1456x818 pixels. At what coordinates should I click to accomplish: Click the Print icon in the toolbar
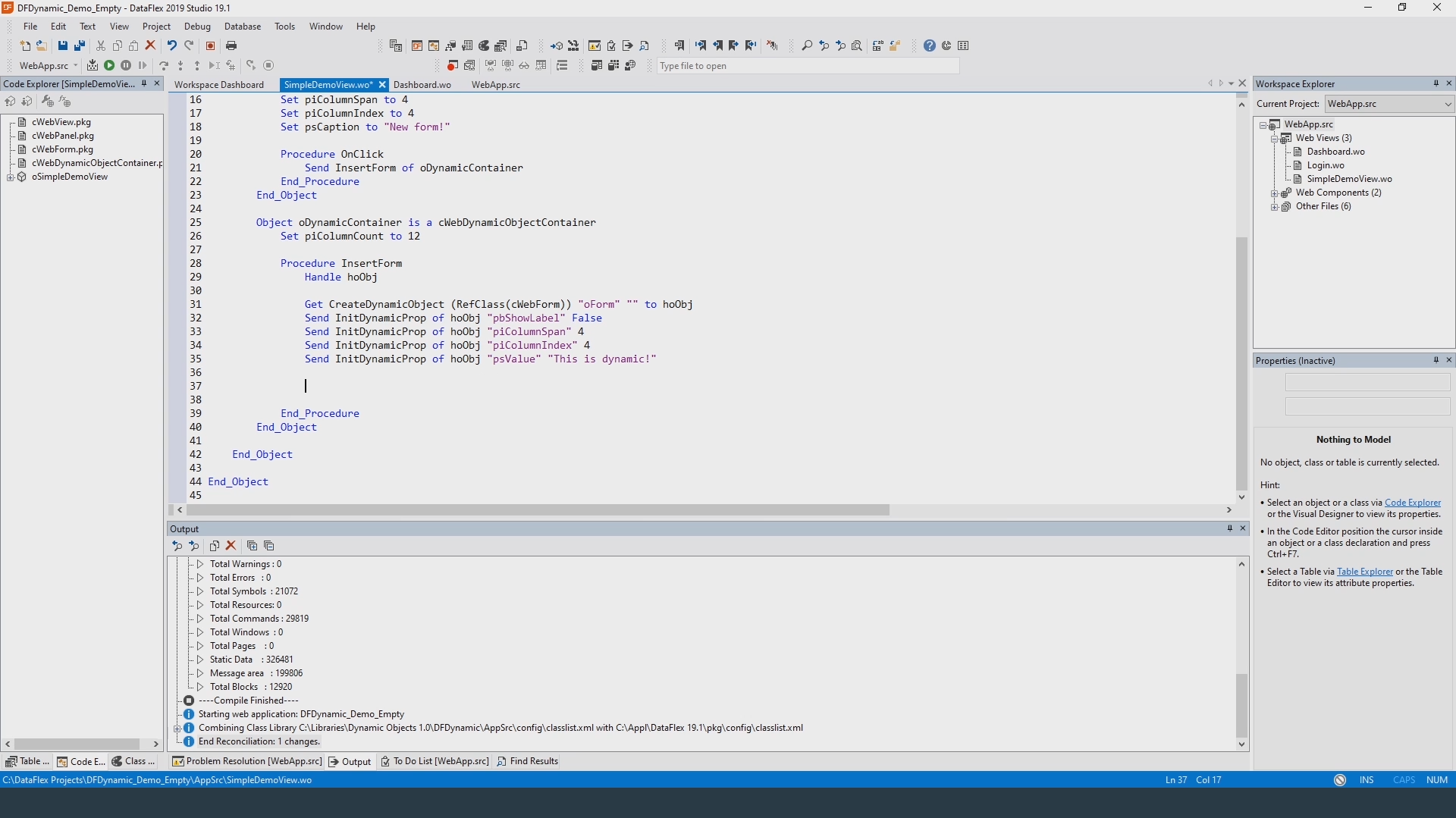click(x=231, y=46)
